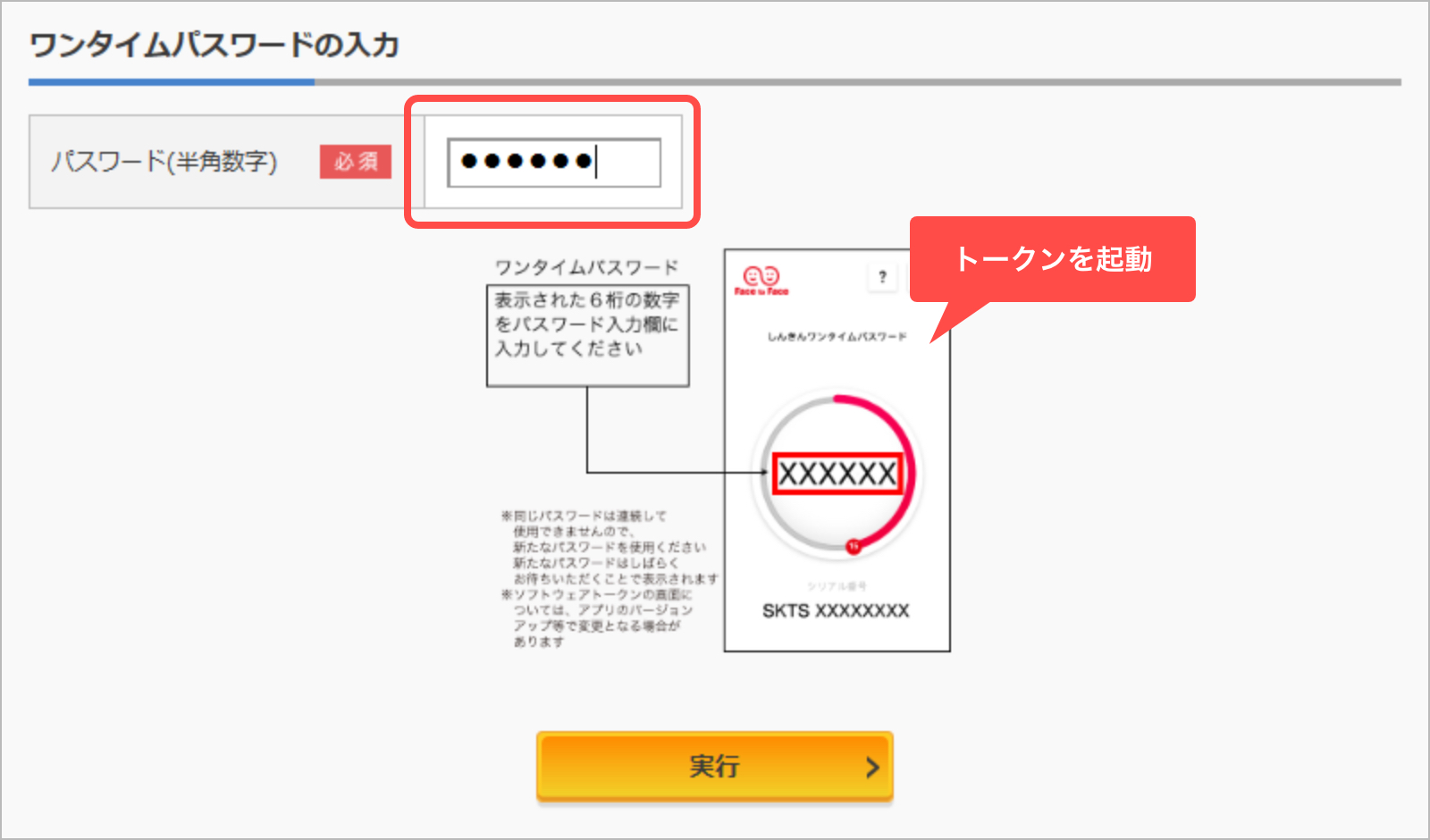Click the シリアル番号 label
Image resolution: width=1430 pixels, height=840 pixels.
coord(837,586)
